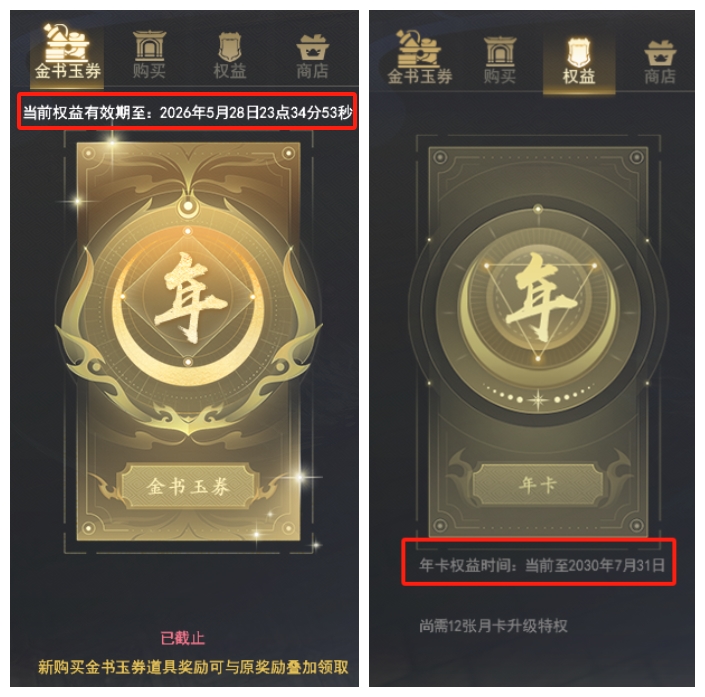Open 购买 gate icon in right panel
The height and width of the screenshot is (697, 705).
pos(500,51)
